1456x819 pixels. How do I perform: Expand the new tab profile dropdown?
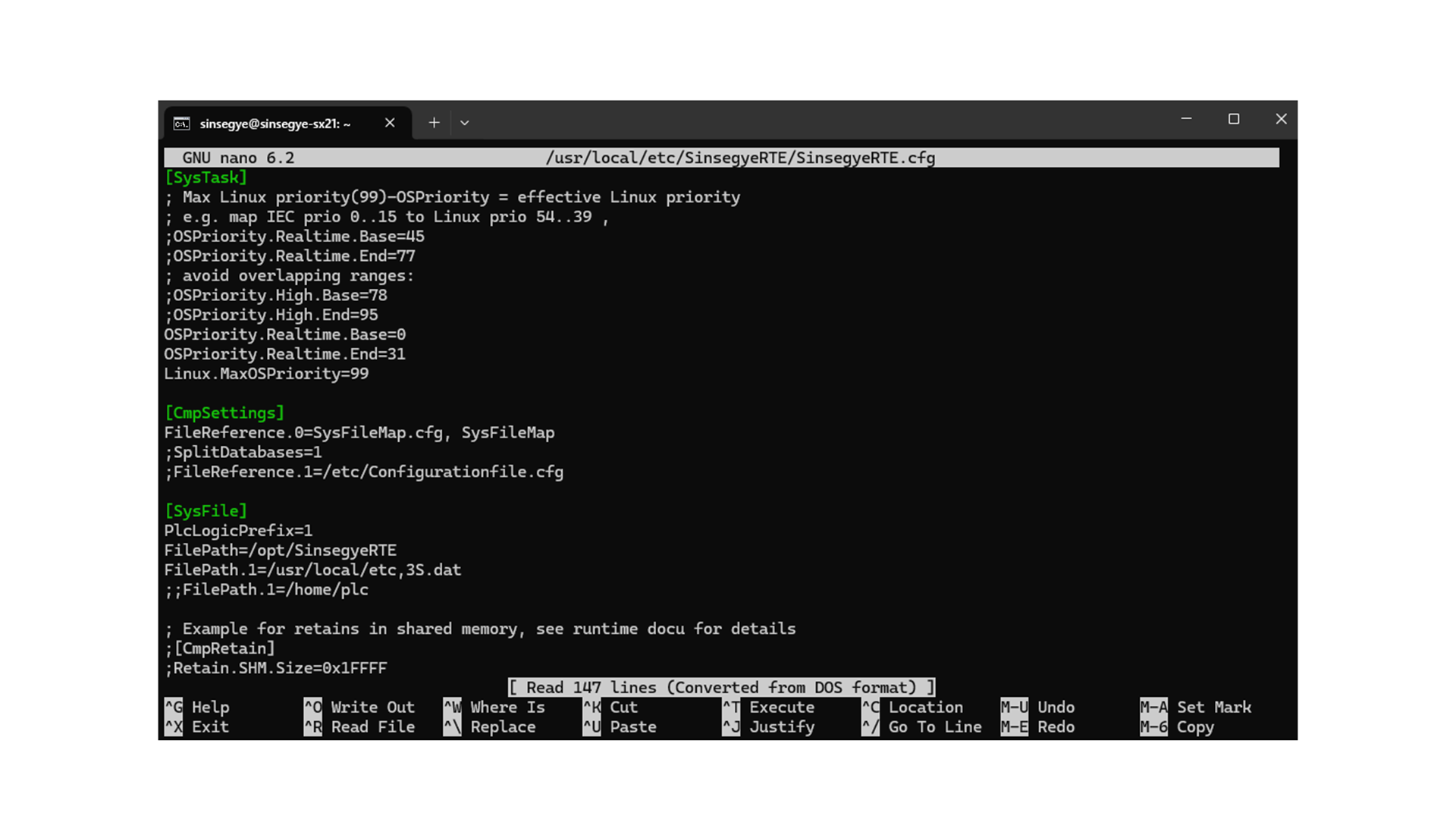[x=465, y=123]
